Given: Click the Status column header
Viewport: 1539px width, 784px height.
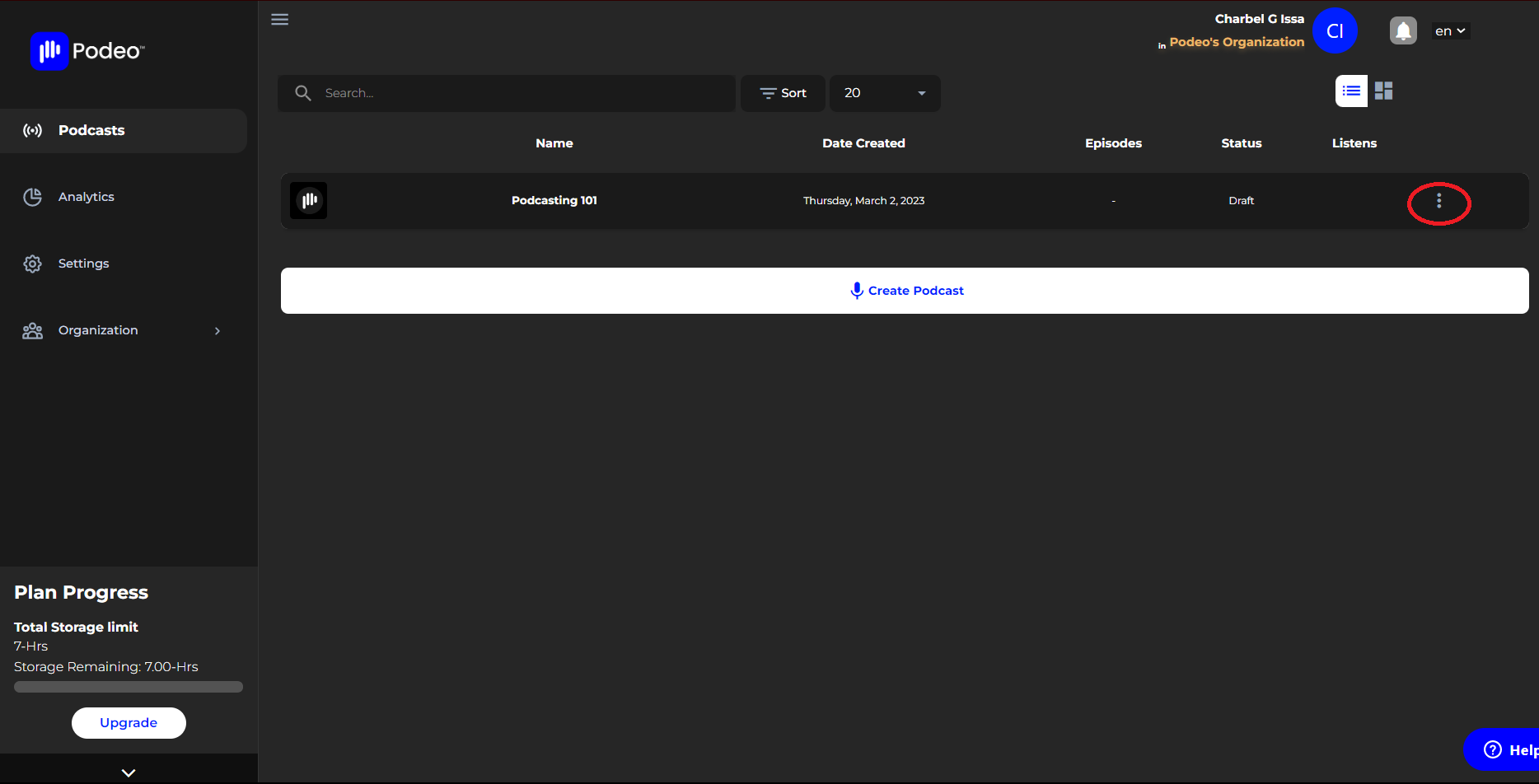Looking at the screenshot, I should 1242,143.
